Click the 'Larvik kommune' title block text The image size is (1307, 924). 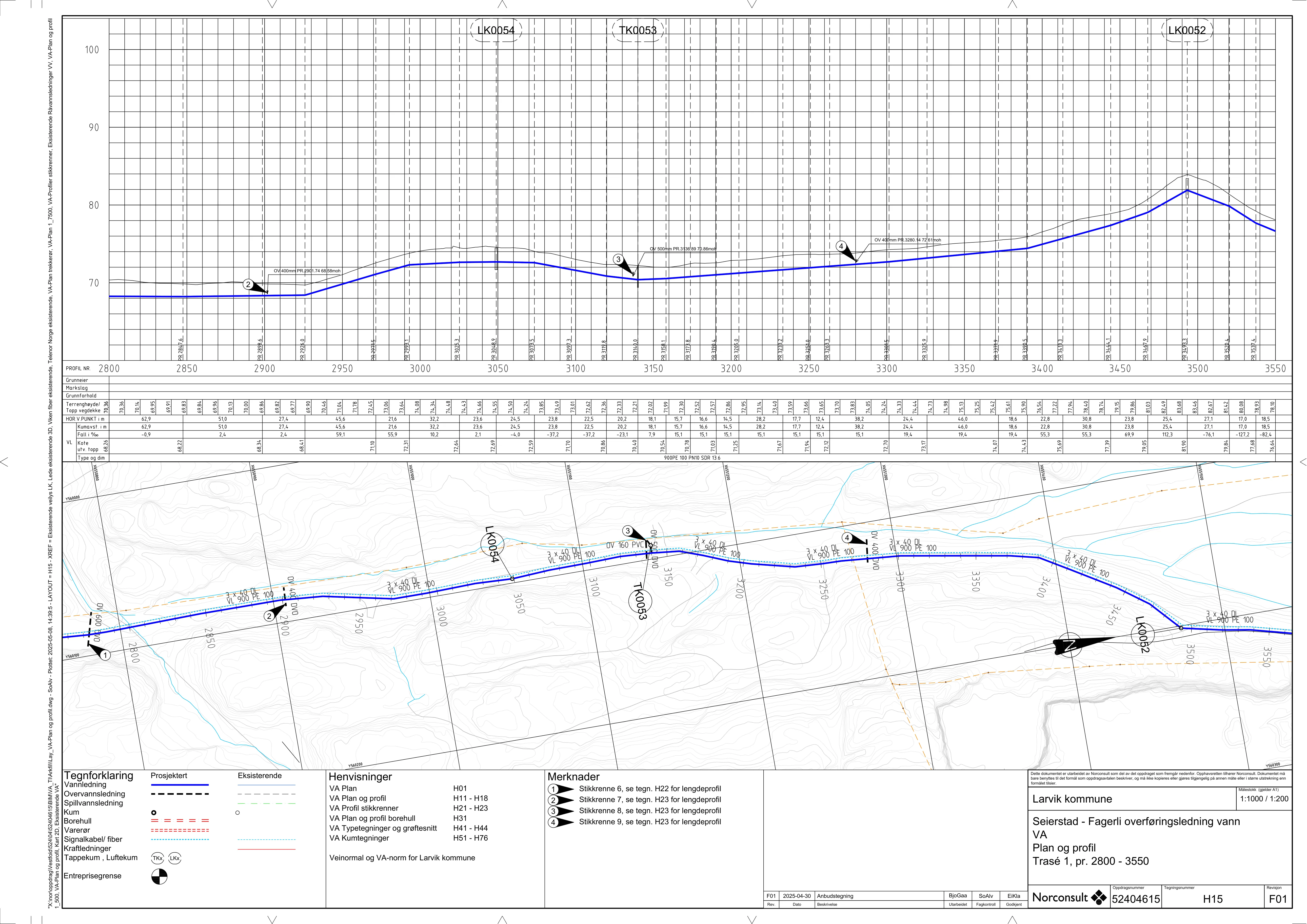click(x=1072, y=799)
